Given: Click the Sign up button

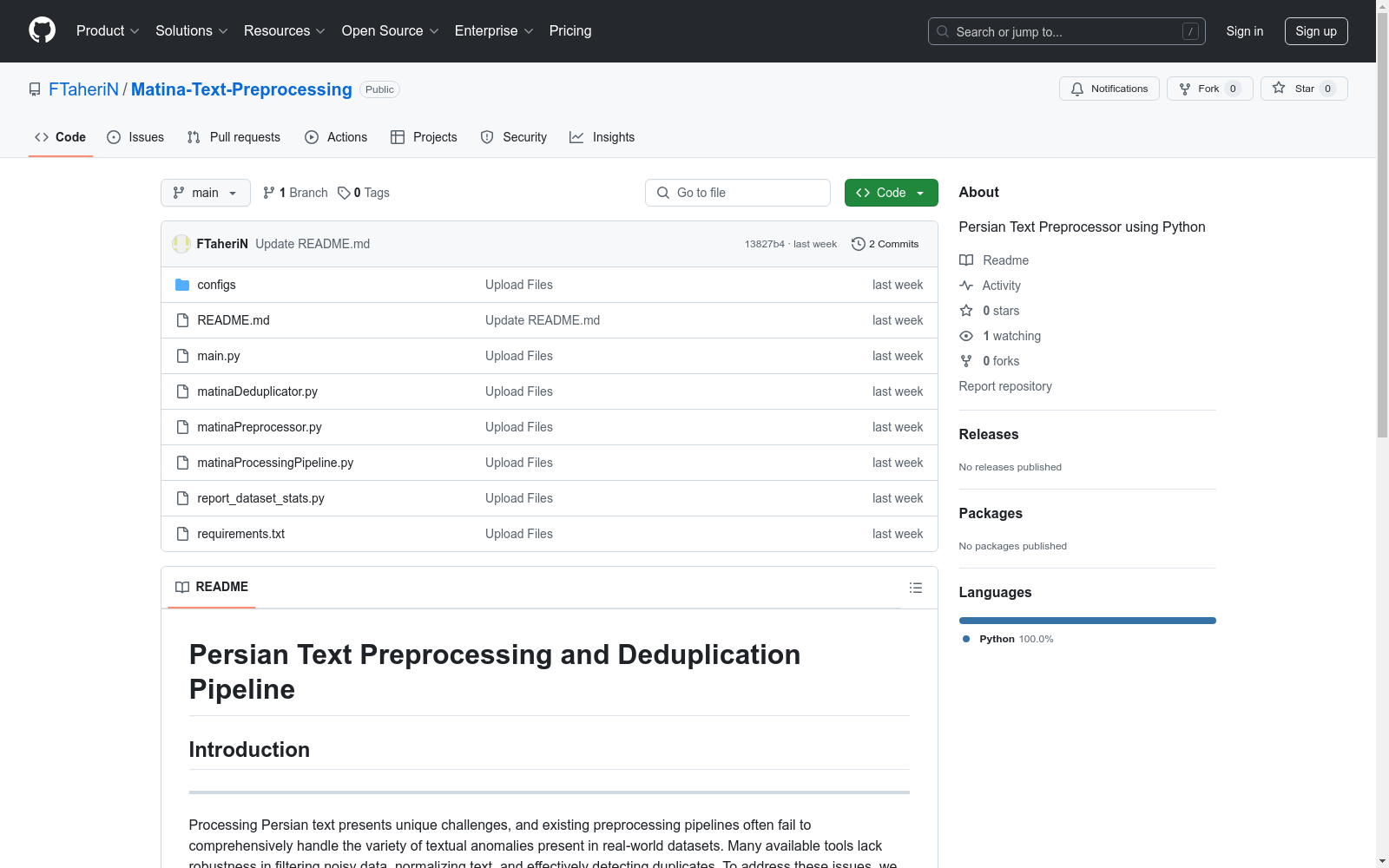Looking at the screenshot, I should [1316, 31].
